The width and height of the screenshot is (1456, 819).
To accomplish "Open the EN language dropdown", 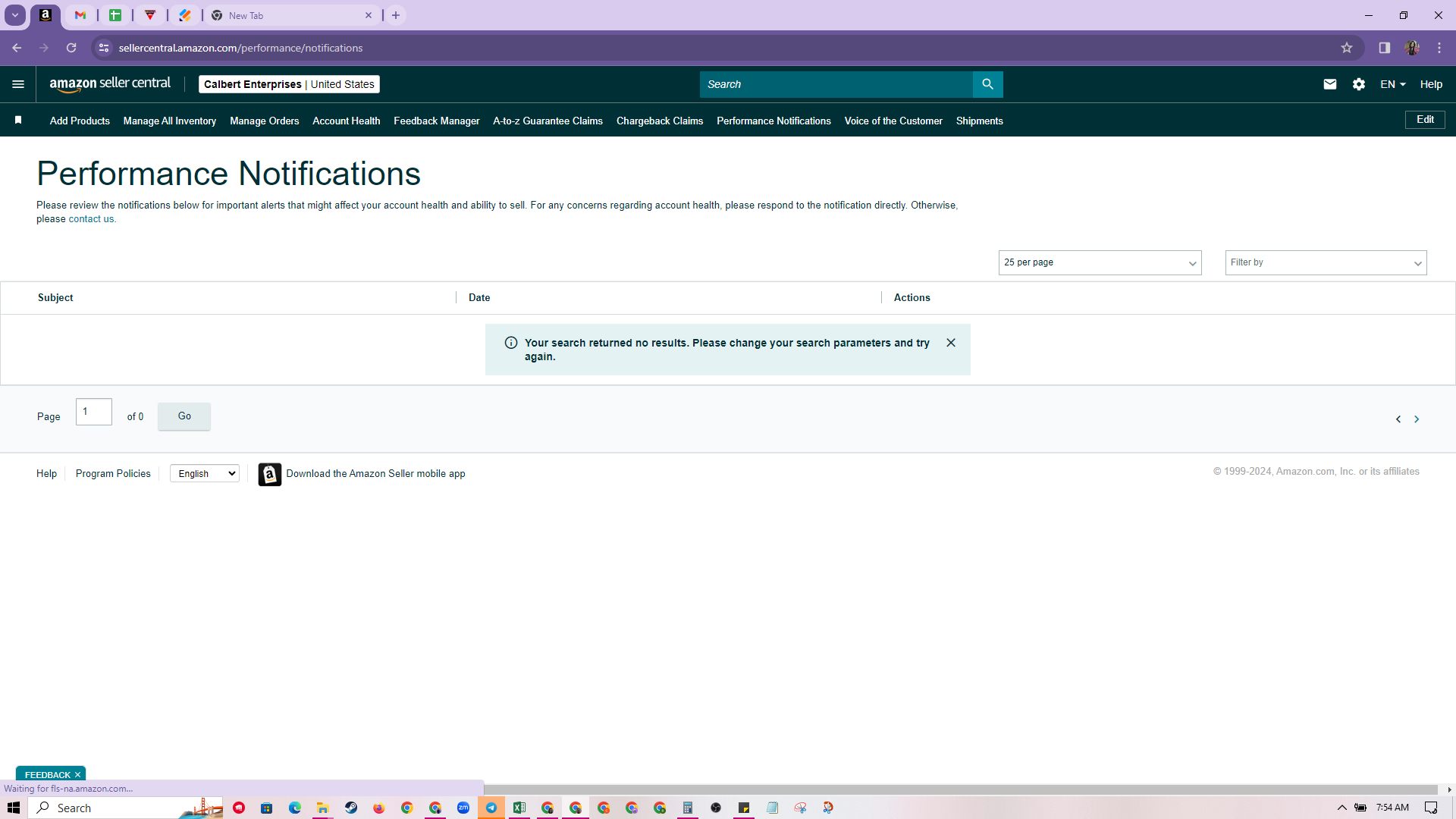I will pos(1393,84).
